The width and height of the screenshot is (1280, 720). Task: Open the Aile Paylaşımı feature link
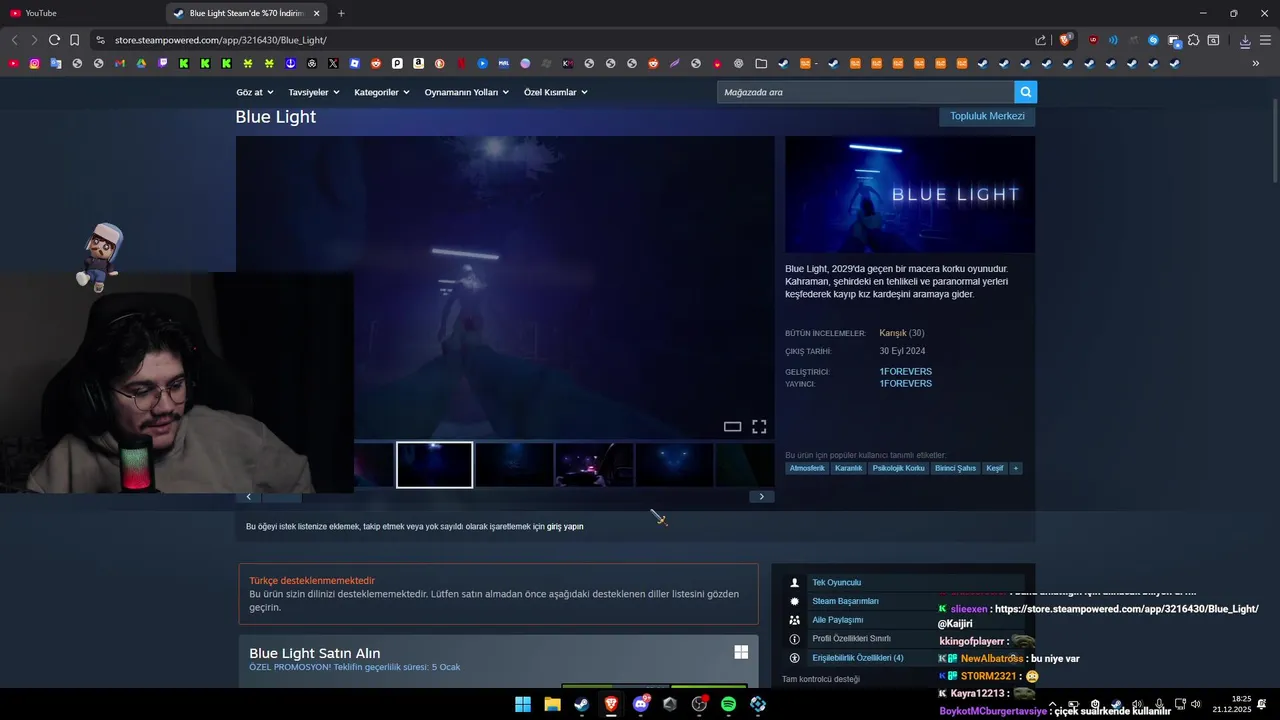pos(837,620)
